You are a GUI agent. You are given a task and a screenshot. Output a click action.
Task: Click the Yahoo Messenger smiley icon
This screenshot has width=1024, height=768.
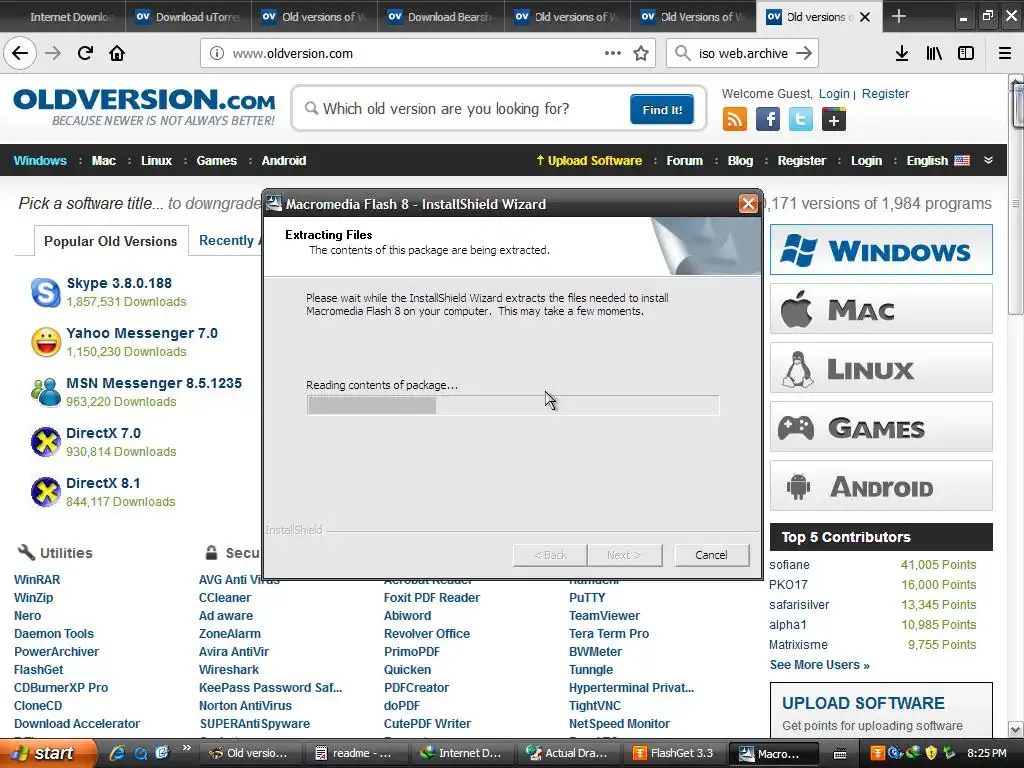pos(46,342)
